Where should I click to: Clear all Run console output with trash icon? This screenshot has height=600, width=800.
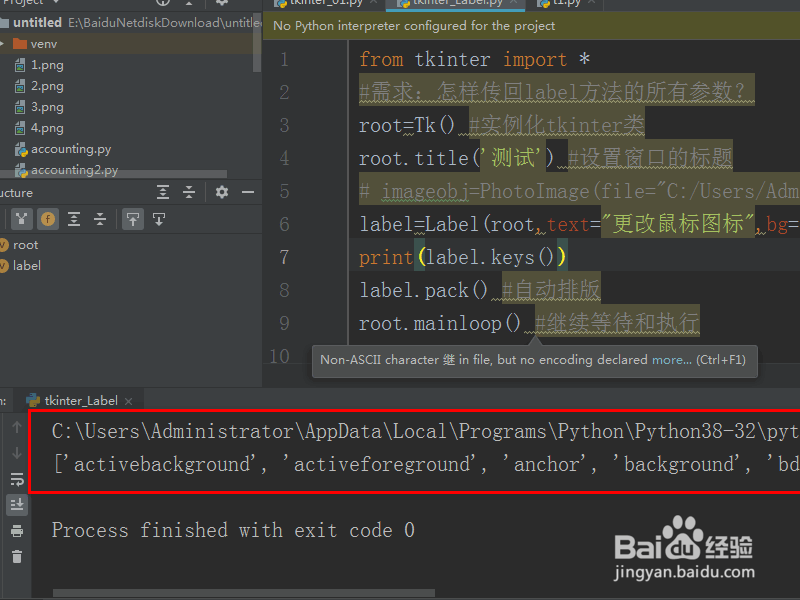[16, 556]
